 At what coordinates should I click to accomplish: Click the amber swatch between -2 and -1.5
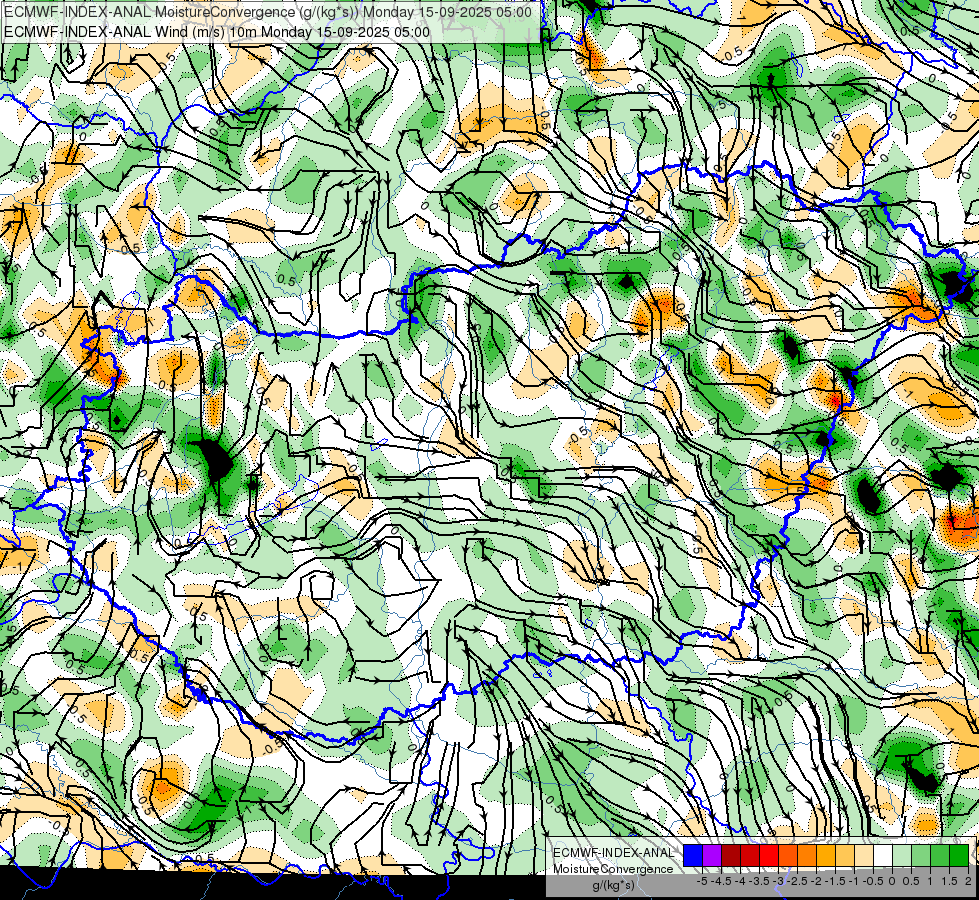coord(826,855)
